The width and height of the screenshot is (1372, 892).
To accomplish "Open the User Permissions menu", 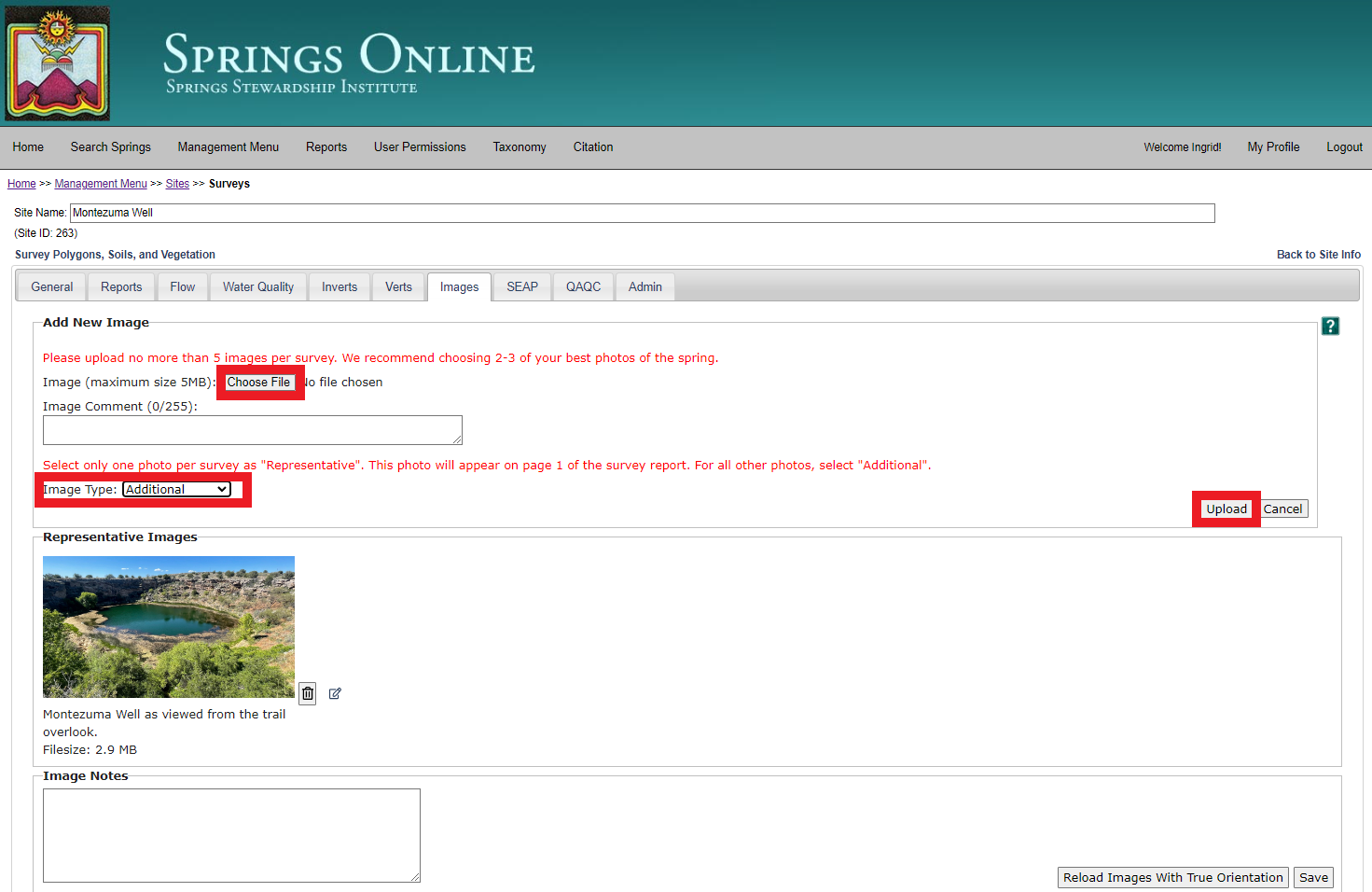I will pos(420,146).
